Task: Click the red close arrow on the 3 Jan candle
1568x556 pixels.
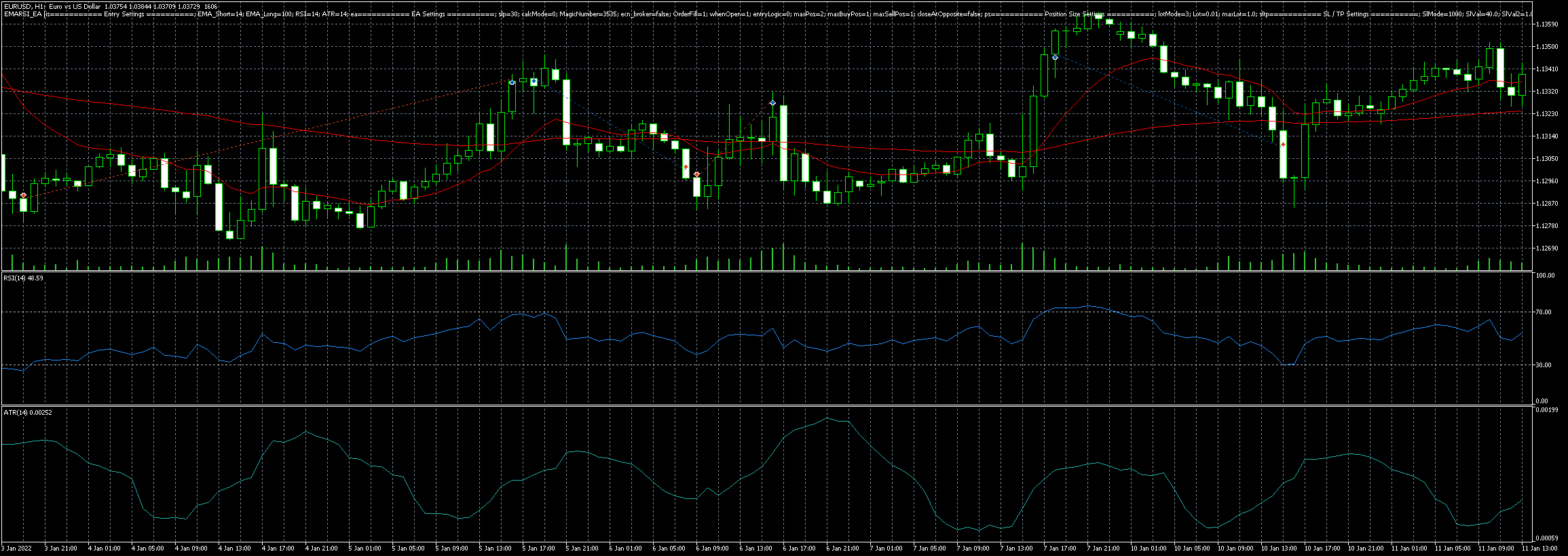Action: tap(24, 195)
